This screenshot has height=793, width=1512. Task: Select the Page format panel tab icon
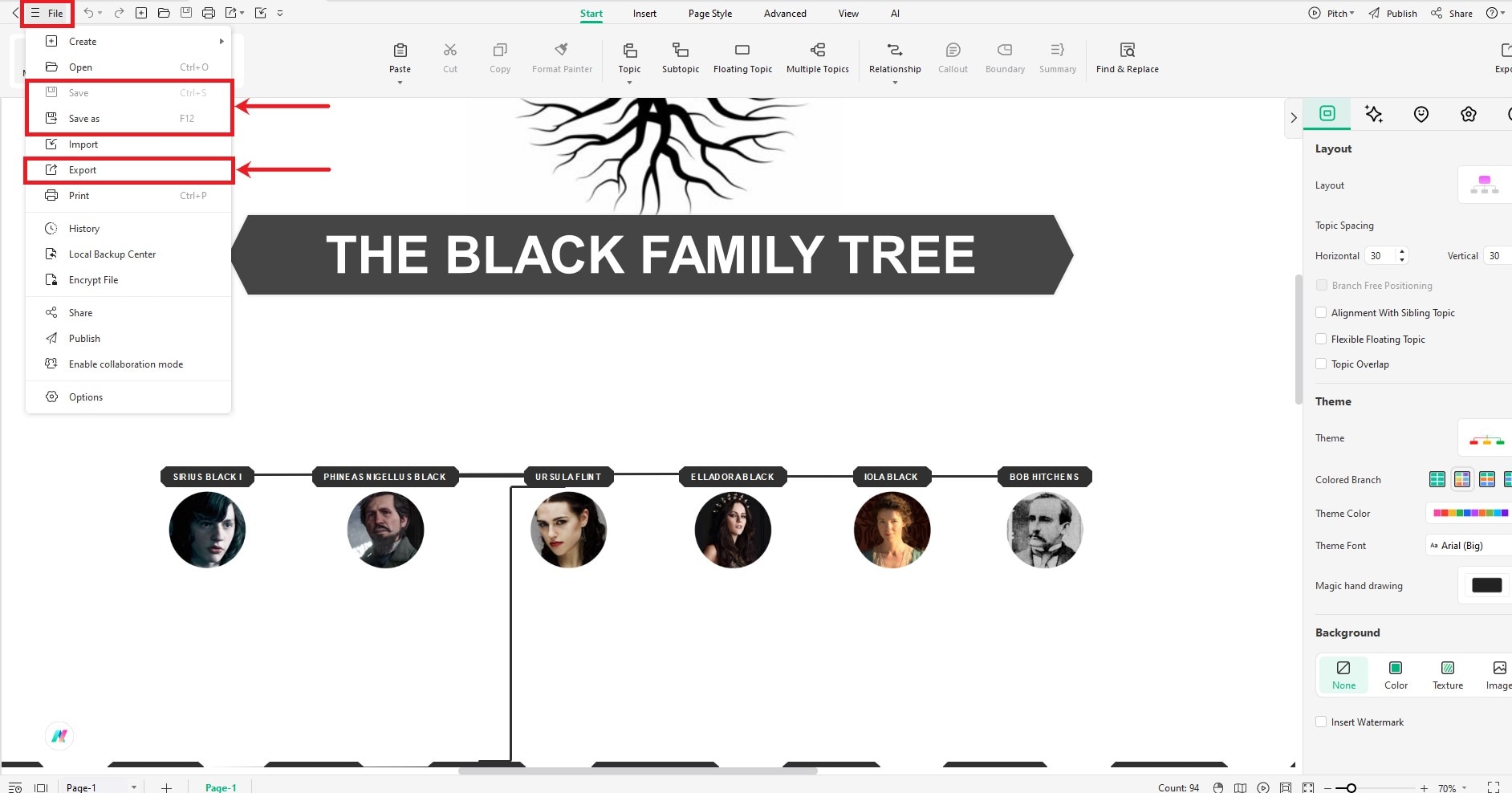[x=1327, y=114]
